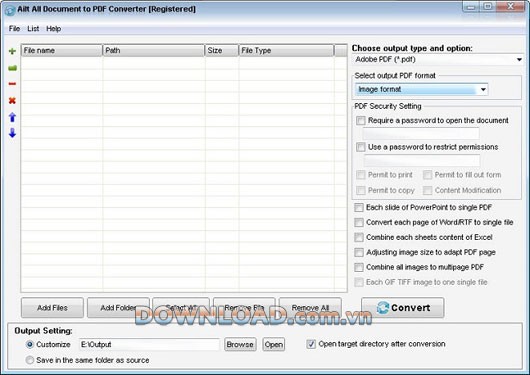Screen dimensions: 530x375
Task: Check Combine each sheets content of Excel
Action: 359,237
